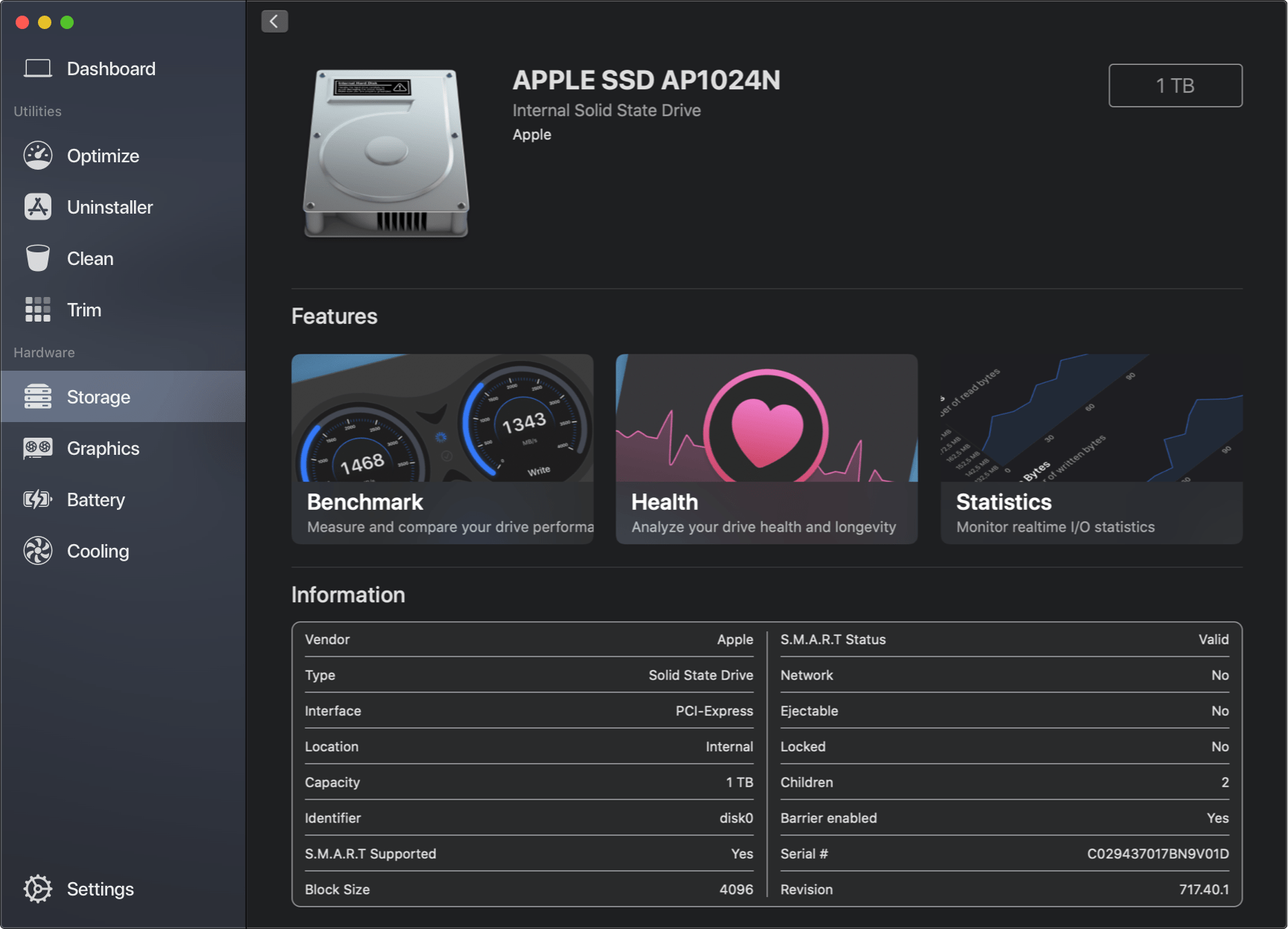Open Settings from the sidebar
1288x929 pixels.
[123, 889]
